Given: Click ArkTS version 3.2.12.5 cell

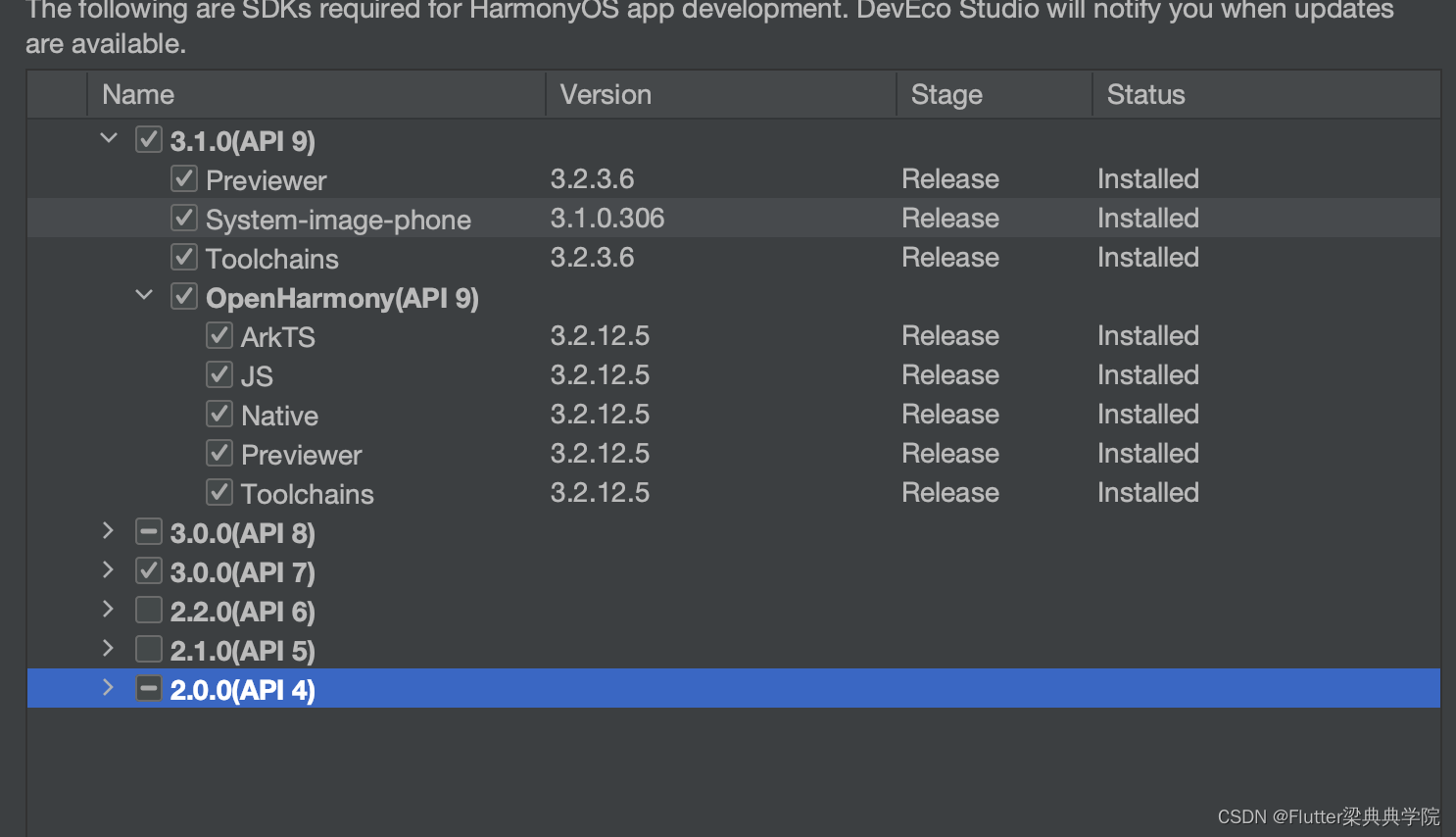Looking at the screenshot, I should tap(600, 335).
